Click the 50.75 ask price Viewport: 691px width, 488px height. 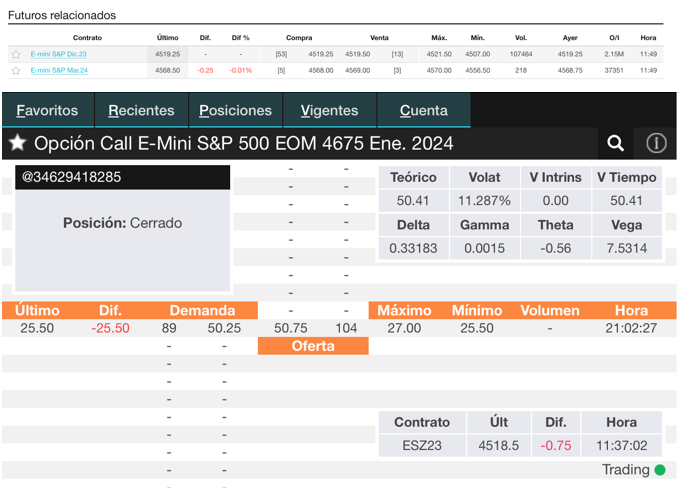290,328
